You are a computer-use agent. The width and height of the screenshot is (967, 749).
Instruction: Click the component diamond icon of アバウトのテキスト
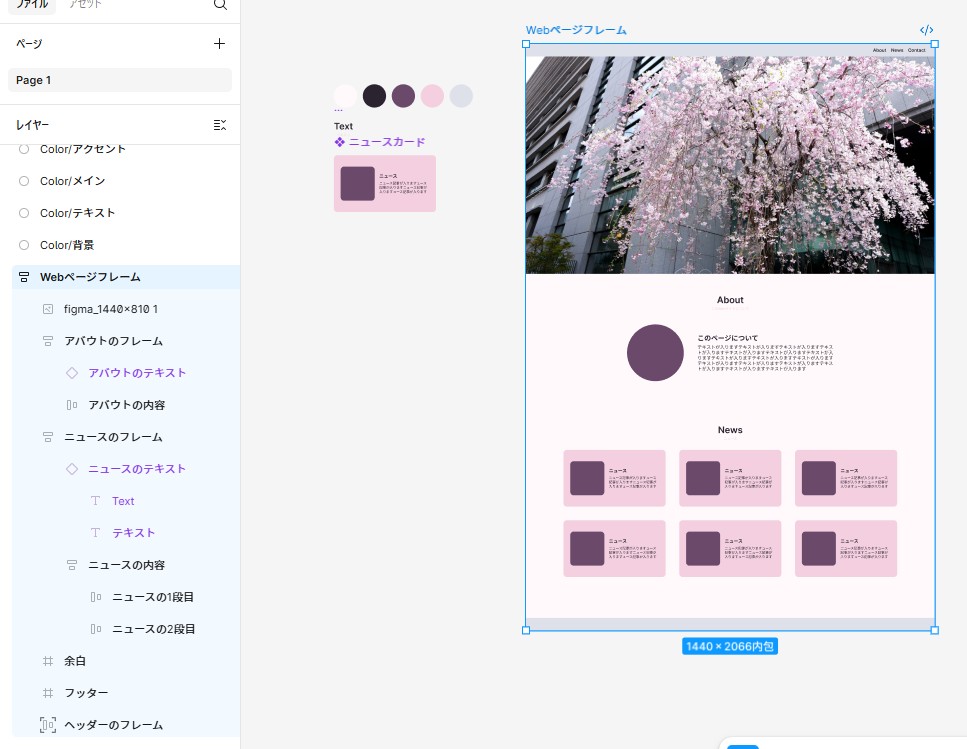(72, 373)
